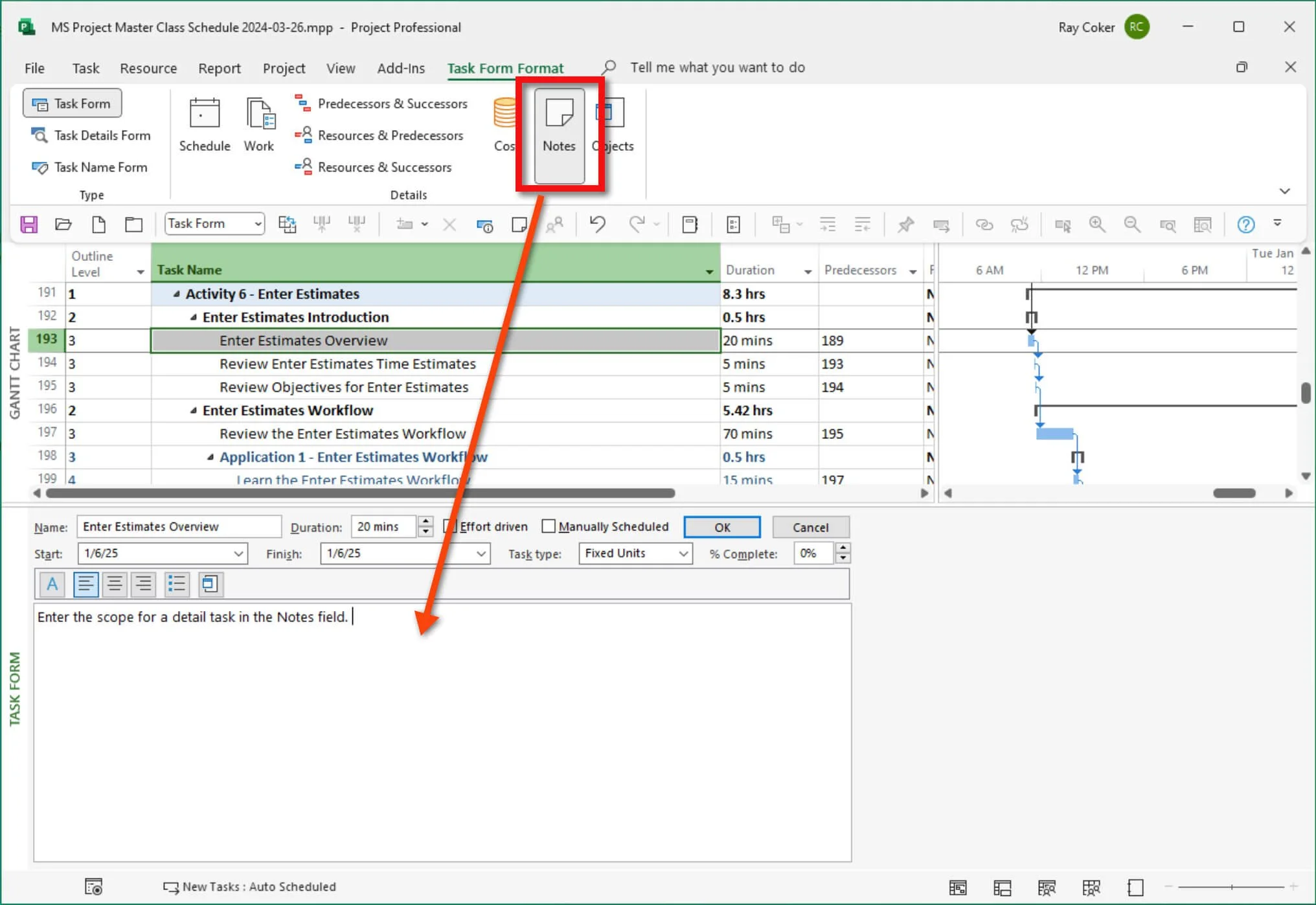Collapse the ribbon with chevron arrow
Screen dimensions: 1316x905
pyautogui.click(x=1285, y=191)
